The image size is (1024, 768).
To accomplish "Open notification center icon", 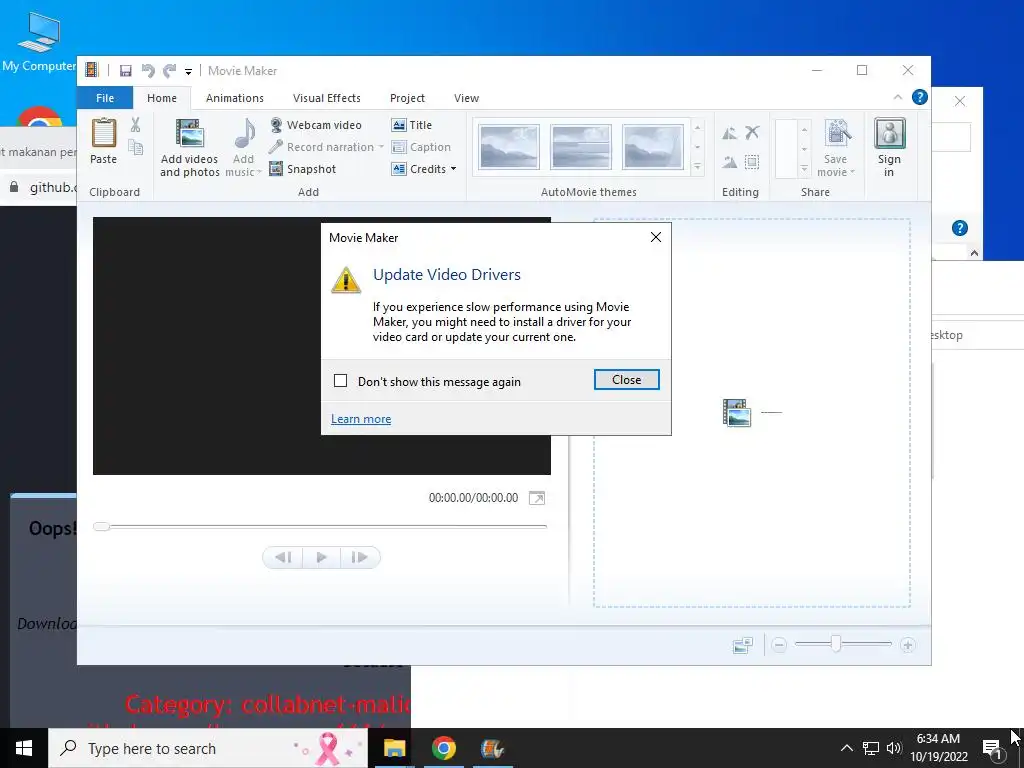I will click(991, 748).
